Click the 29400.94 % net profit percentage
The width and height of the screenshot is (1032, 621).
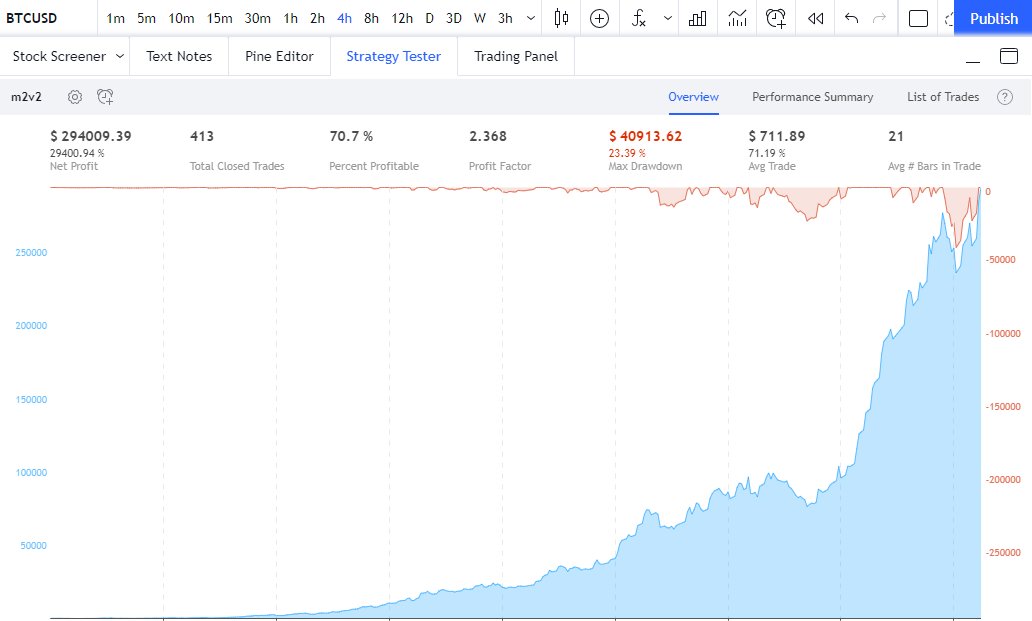coord(77,153)
